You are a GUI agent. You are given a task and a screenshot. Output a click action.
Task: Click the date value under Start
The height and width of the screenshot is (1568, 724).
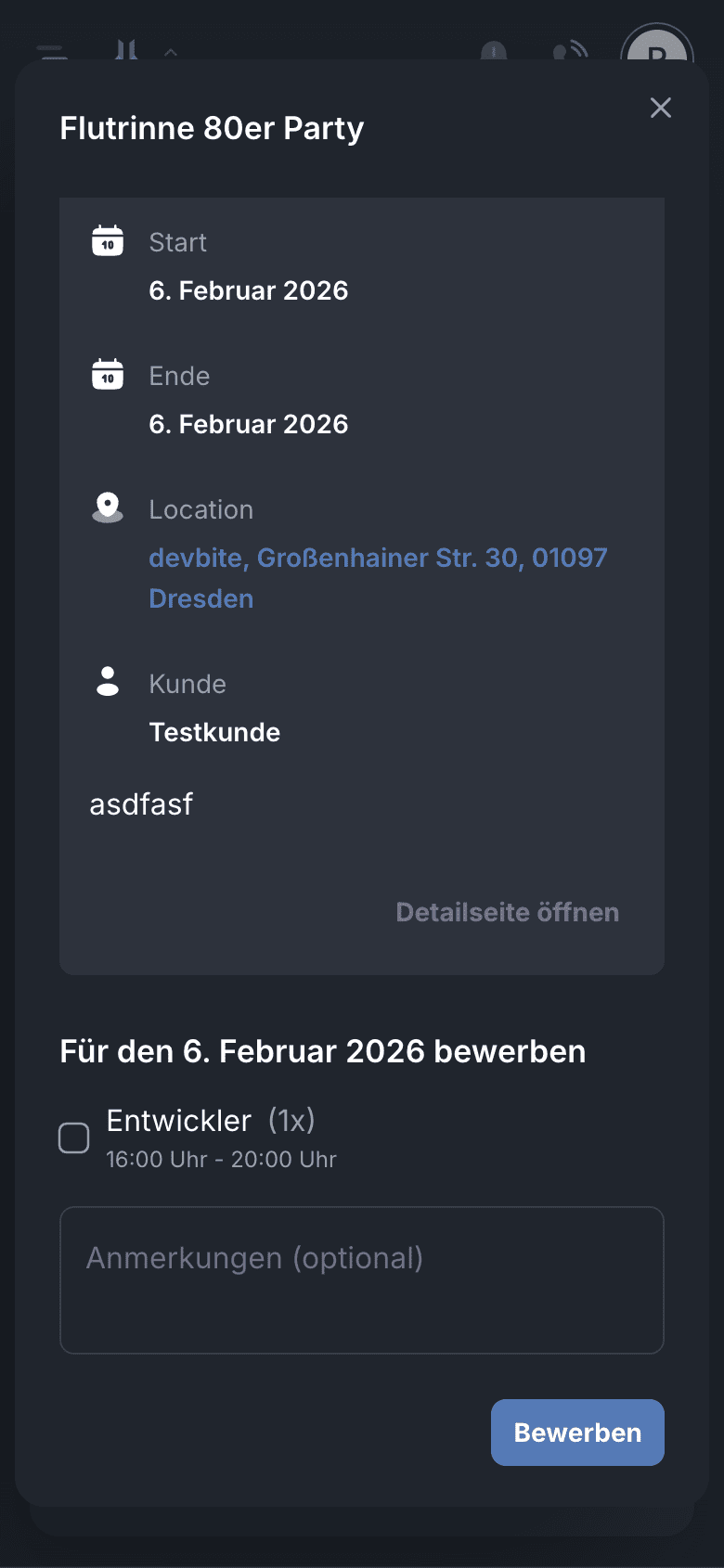coord(249,290)
